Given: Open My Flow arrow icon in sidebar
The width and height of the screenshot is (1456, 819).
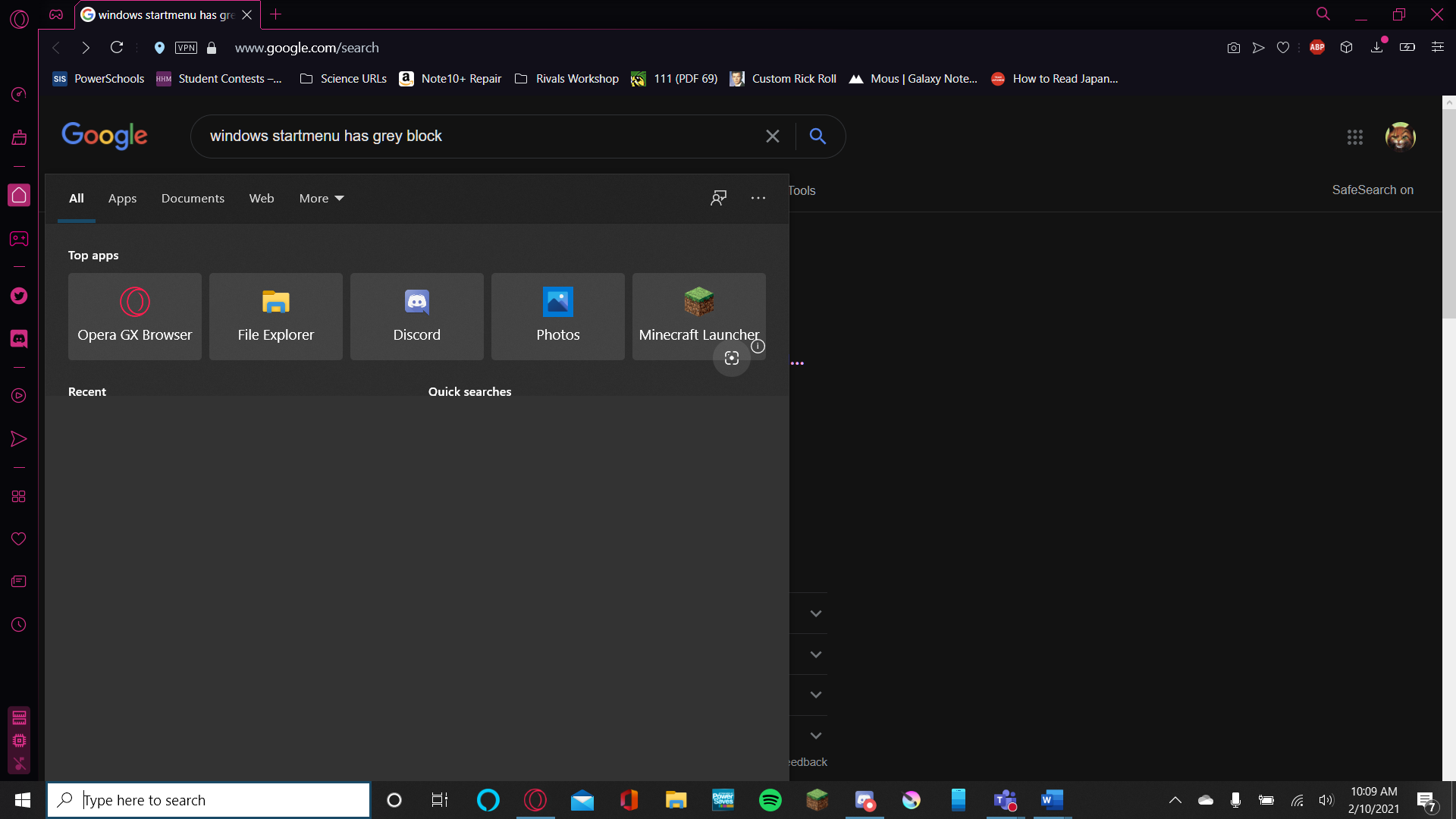Looking at the screenshot, I should point(19,439).
